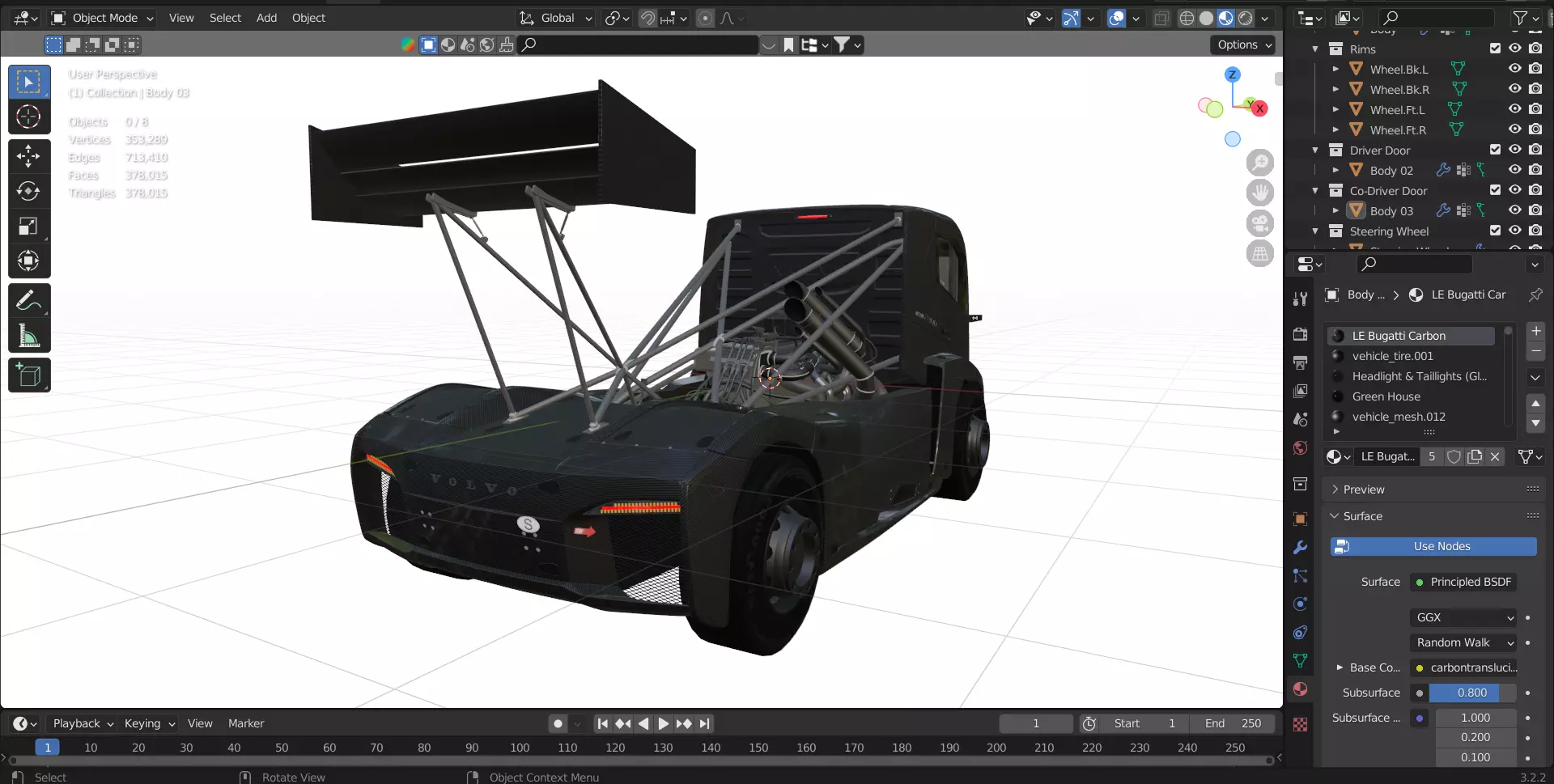This screenshot has width=1554, height=784.
Task: Open the Object menu
Action: pos(308,18)
